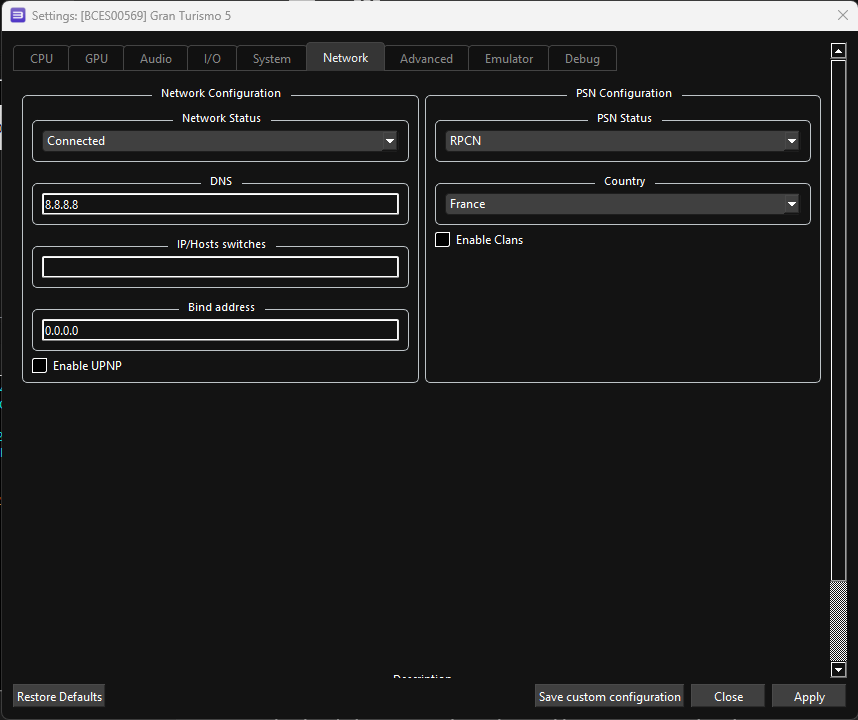
Task: Open the GPU tab
Action: click(x=96, y=59)
